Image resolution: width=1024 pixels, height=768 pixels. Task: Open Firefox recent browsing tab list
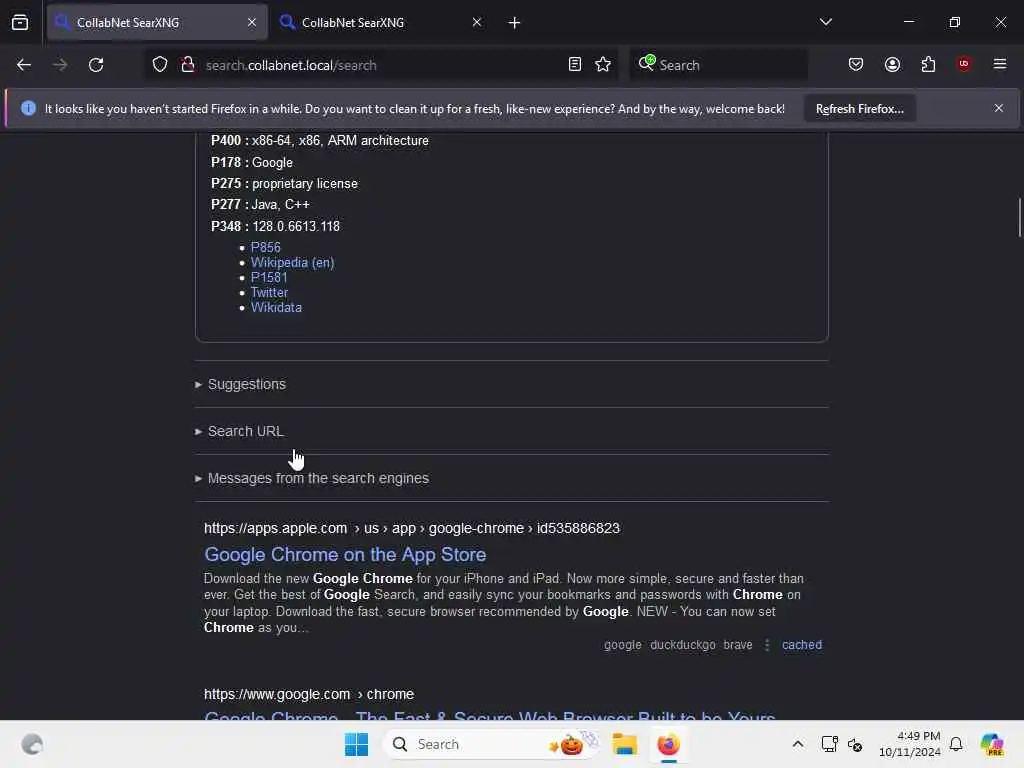tap(20, 22)
